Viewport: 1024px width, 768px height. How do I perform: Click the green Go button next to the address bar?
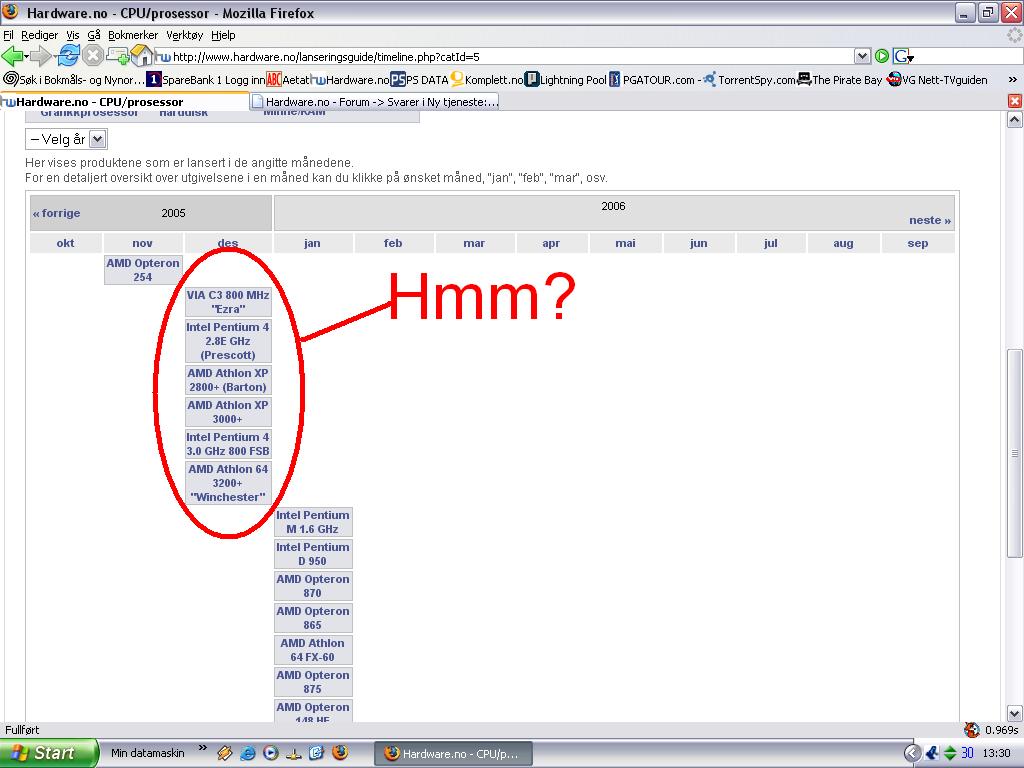(x=882, y=56)
